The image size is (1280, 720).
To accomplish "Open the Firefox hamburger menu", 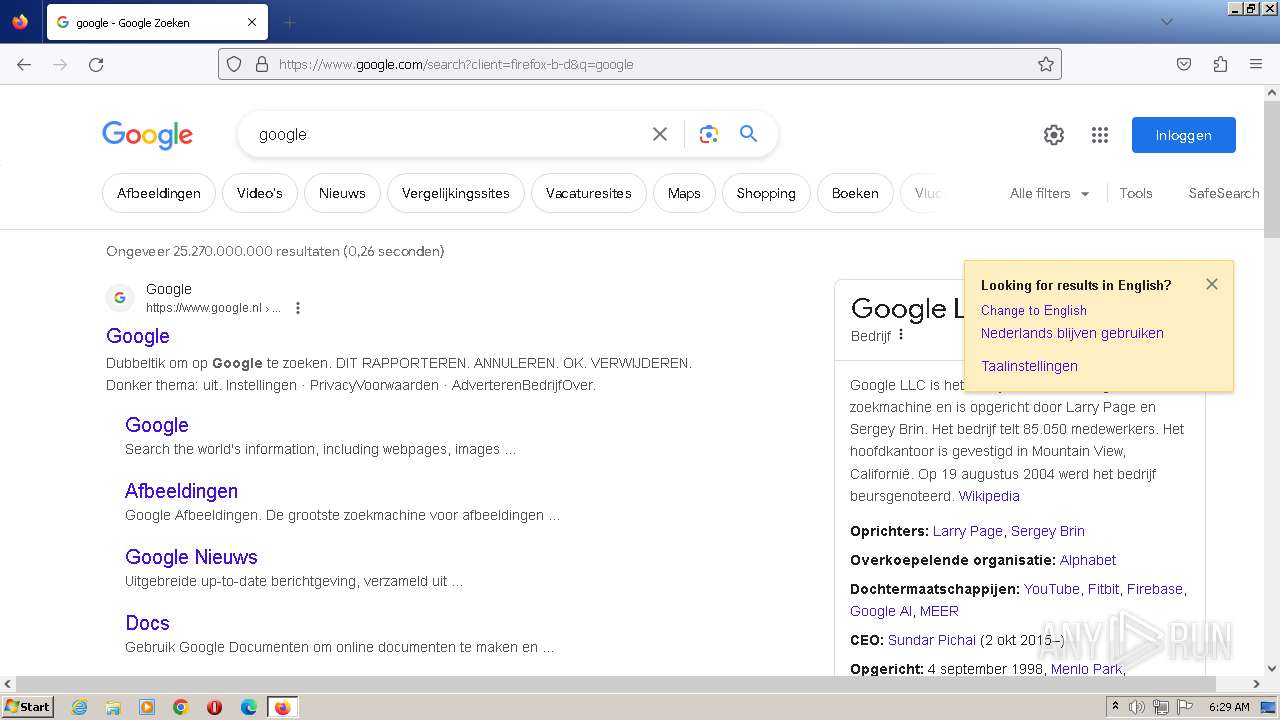I will click(1256, 64).
